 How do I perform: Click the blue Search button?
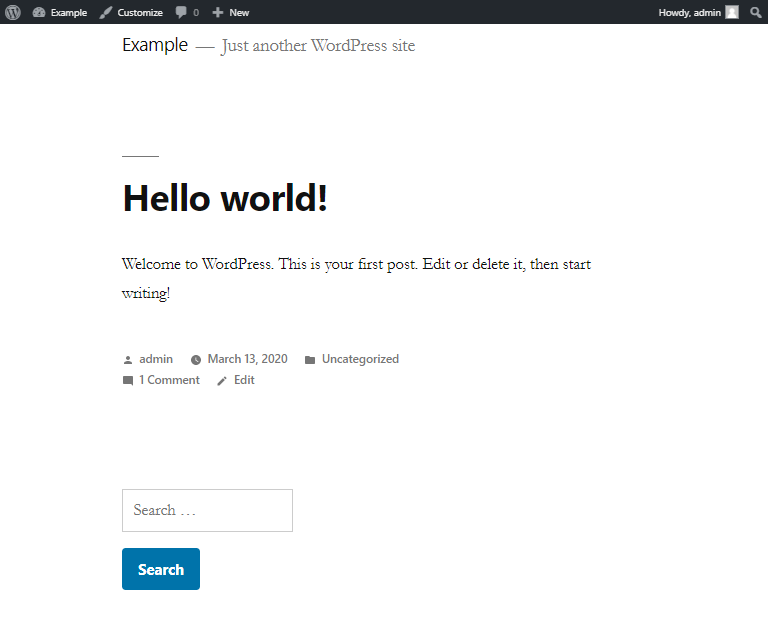tap(161, 569)
